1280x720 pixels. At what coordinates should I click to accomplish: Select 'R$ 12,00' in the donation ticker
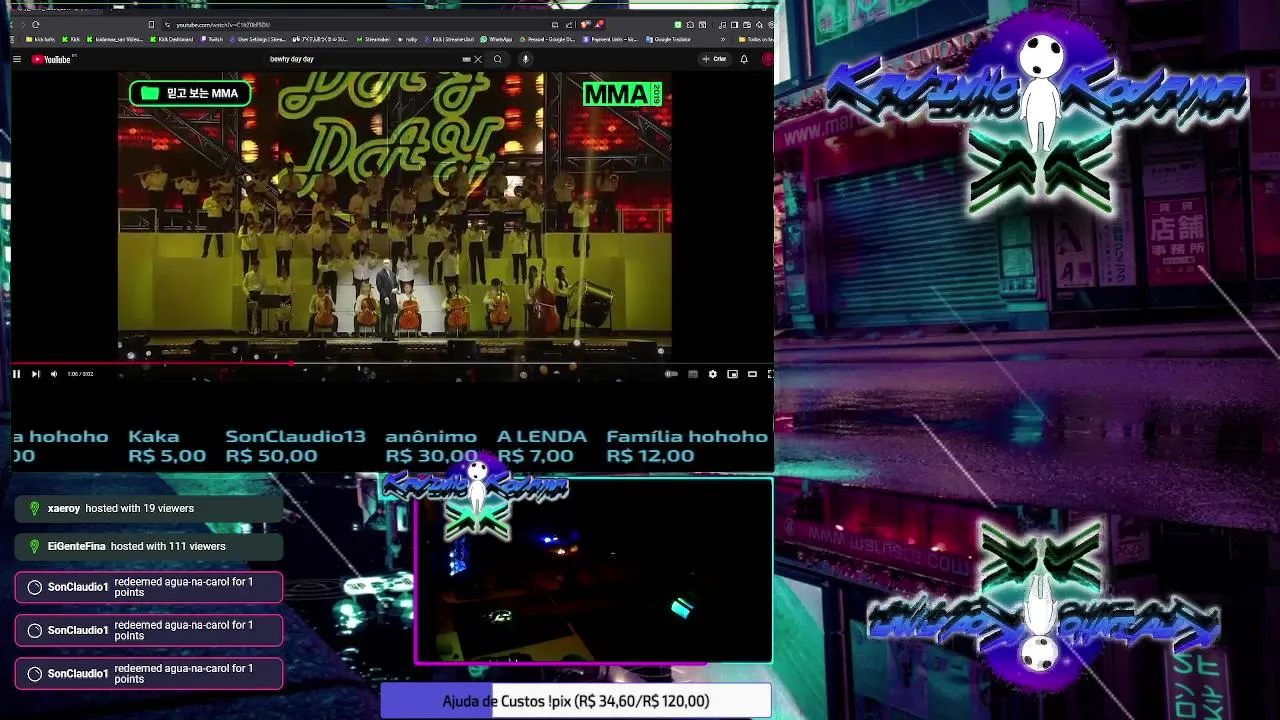(x=650, y=456)
